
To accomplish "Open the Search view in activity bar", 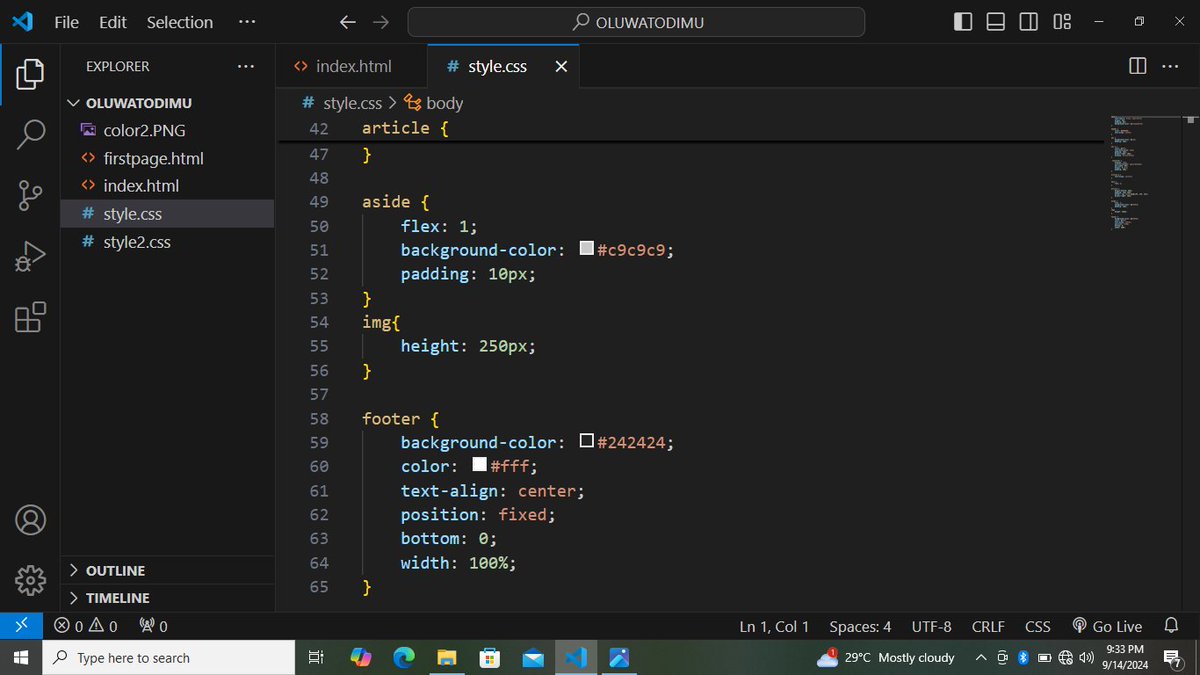I will pyautogui.click(x=30, y=134).
